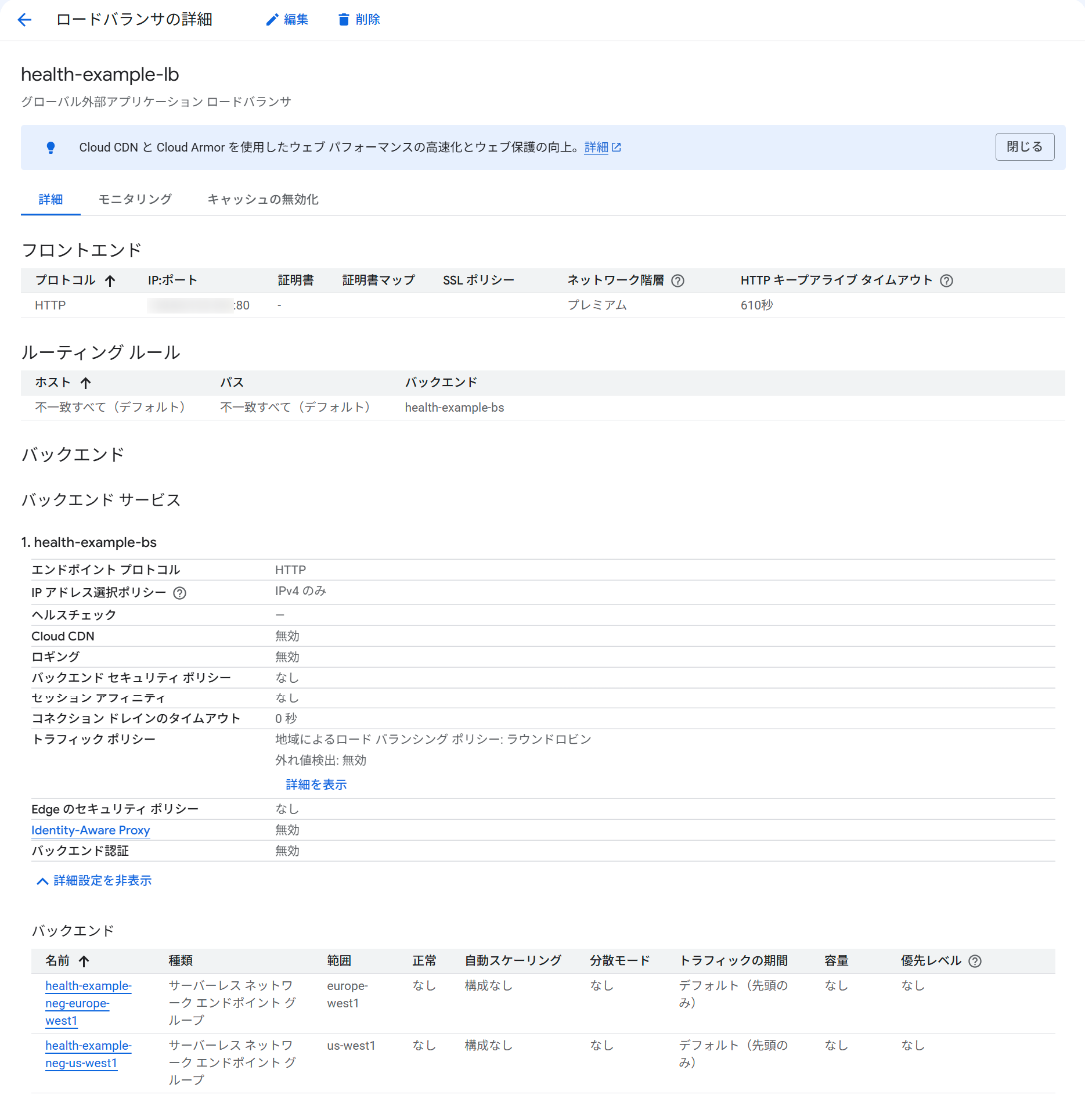
Task: Click the health-example-lb title
Action: [100, 75]
